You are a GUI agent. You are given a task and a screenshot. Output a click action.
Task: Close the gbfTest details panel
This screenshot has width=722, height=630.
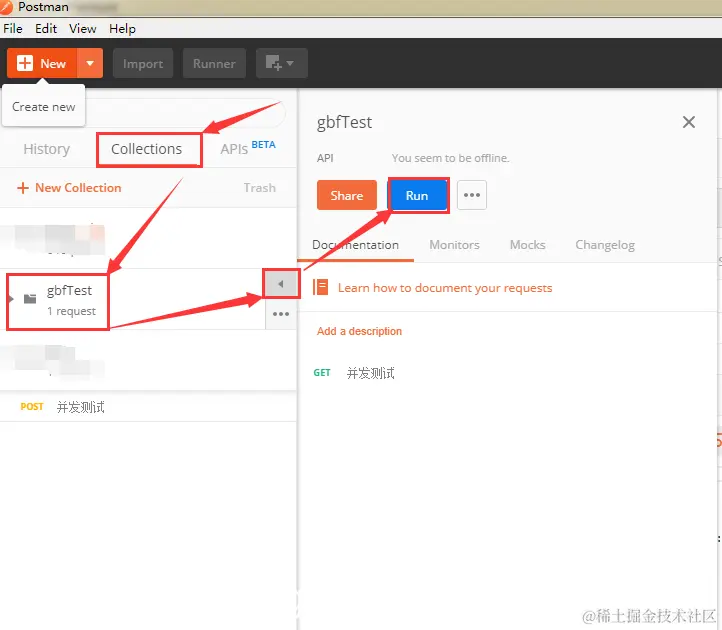(689, 122)
